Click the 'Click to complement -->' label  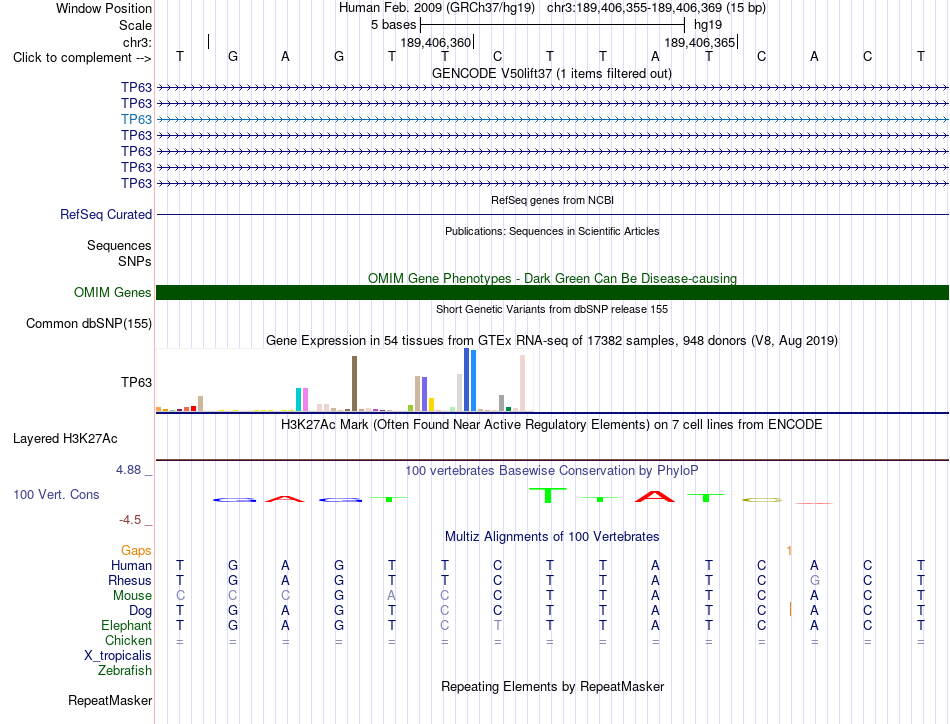[x=82, y=58]
